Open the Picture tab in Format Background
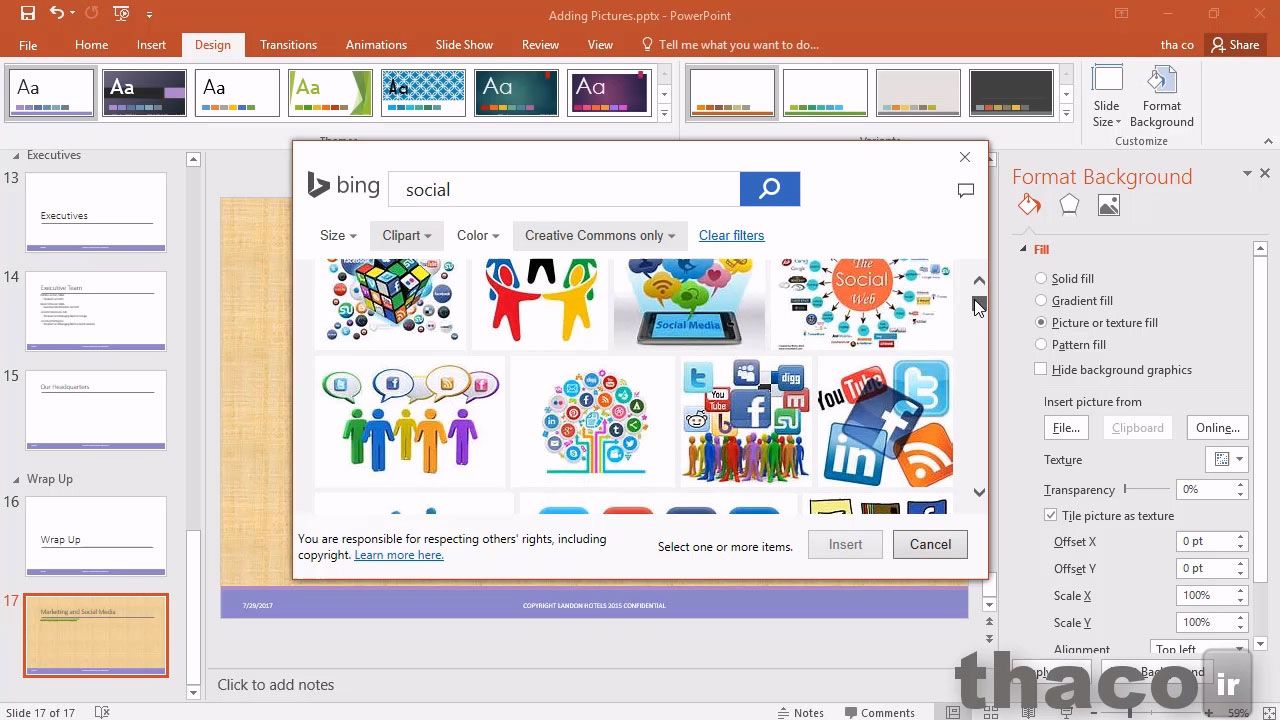Viewport: 1280px width, 720px height. (1108, 205)
